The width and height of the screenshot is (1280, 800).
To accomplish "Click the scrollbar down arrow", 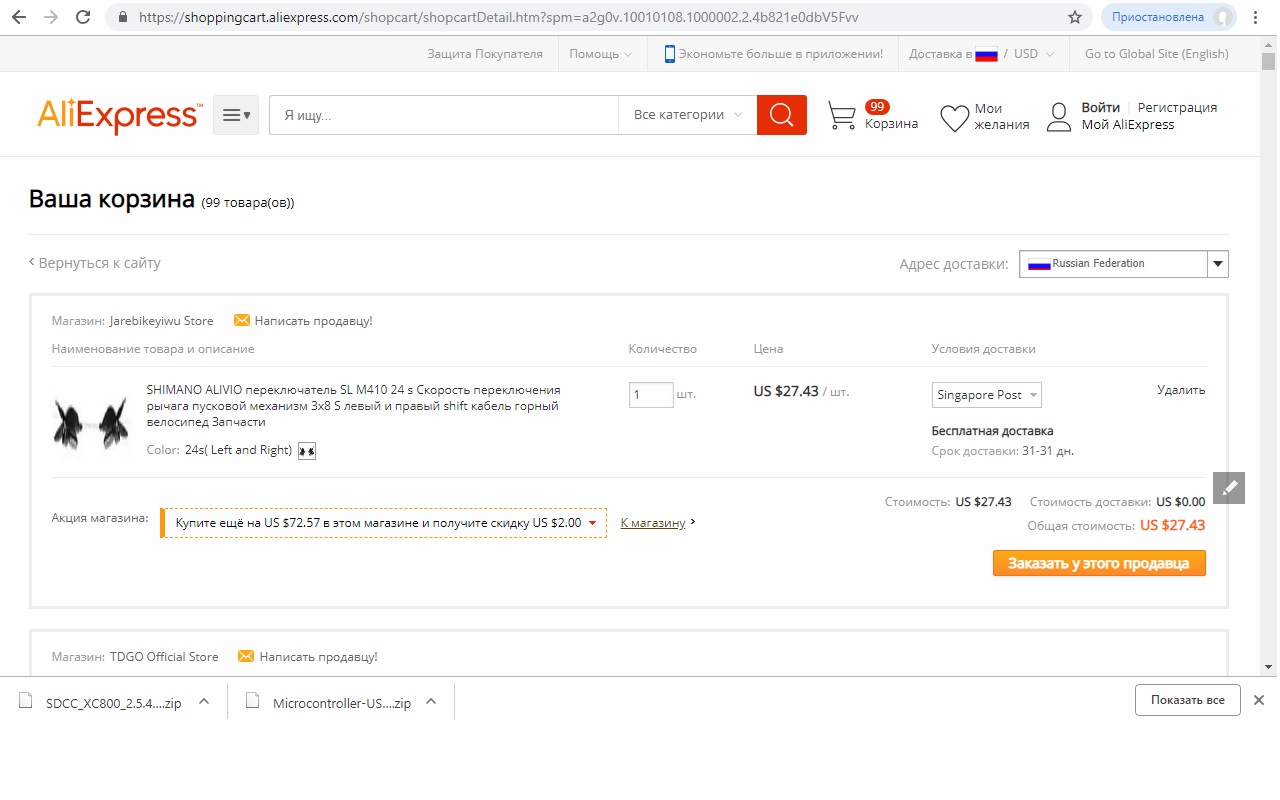I will [x=1268, y=666].
